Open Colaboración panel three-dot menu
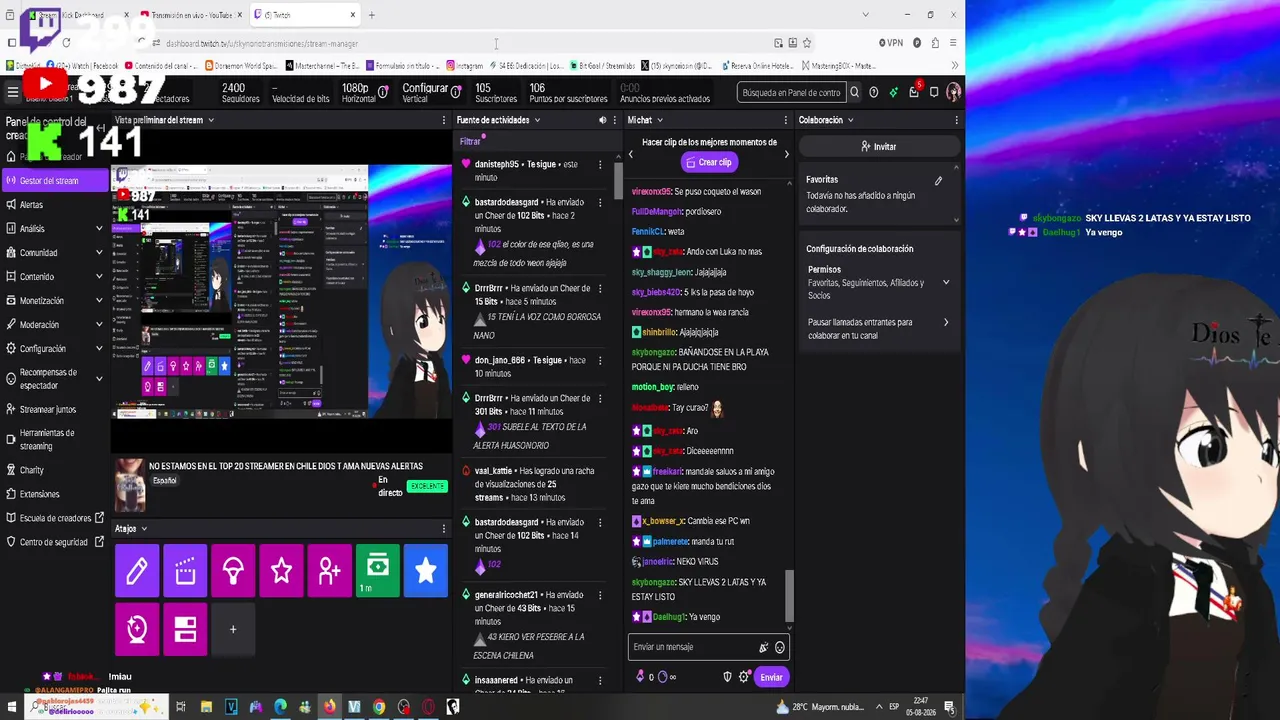Viewport: 1280px width, 720px height. (x=956, y=120)
